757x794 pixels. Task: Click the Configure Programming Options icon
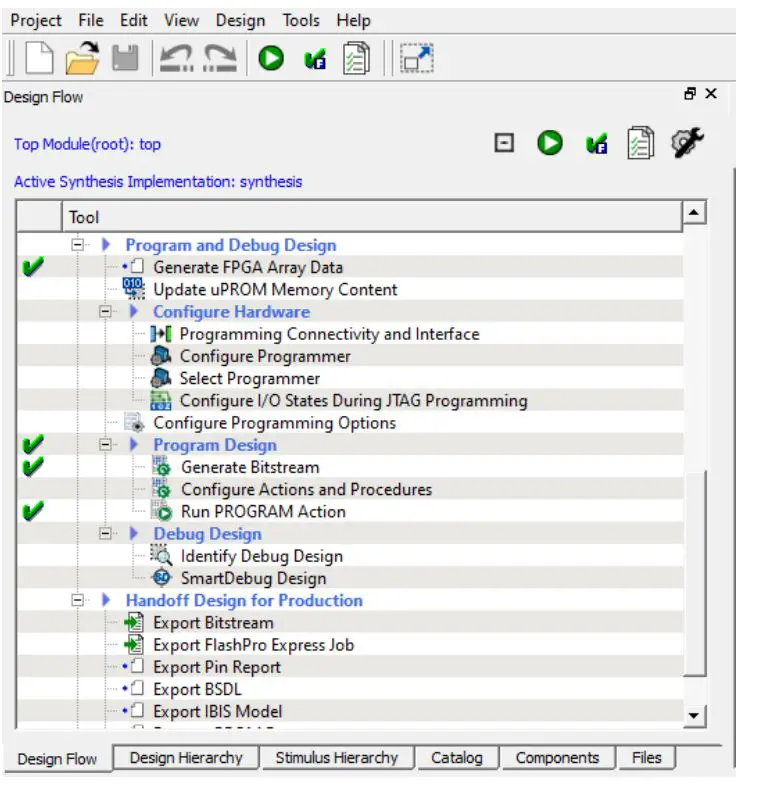[x=135, y=423]
